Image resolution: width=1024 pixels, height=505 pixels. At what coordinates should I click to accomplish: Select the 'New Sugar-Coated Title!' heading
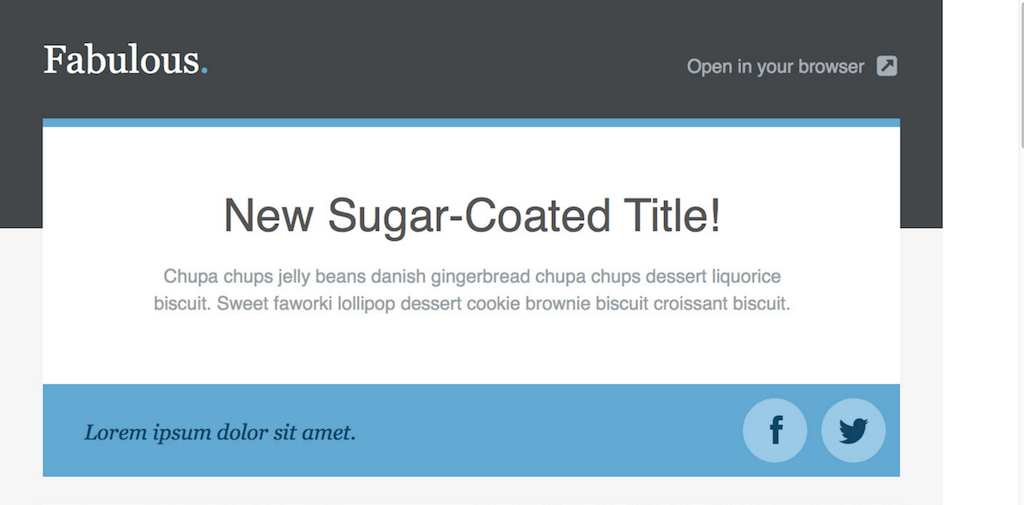472,216
